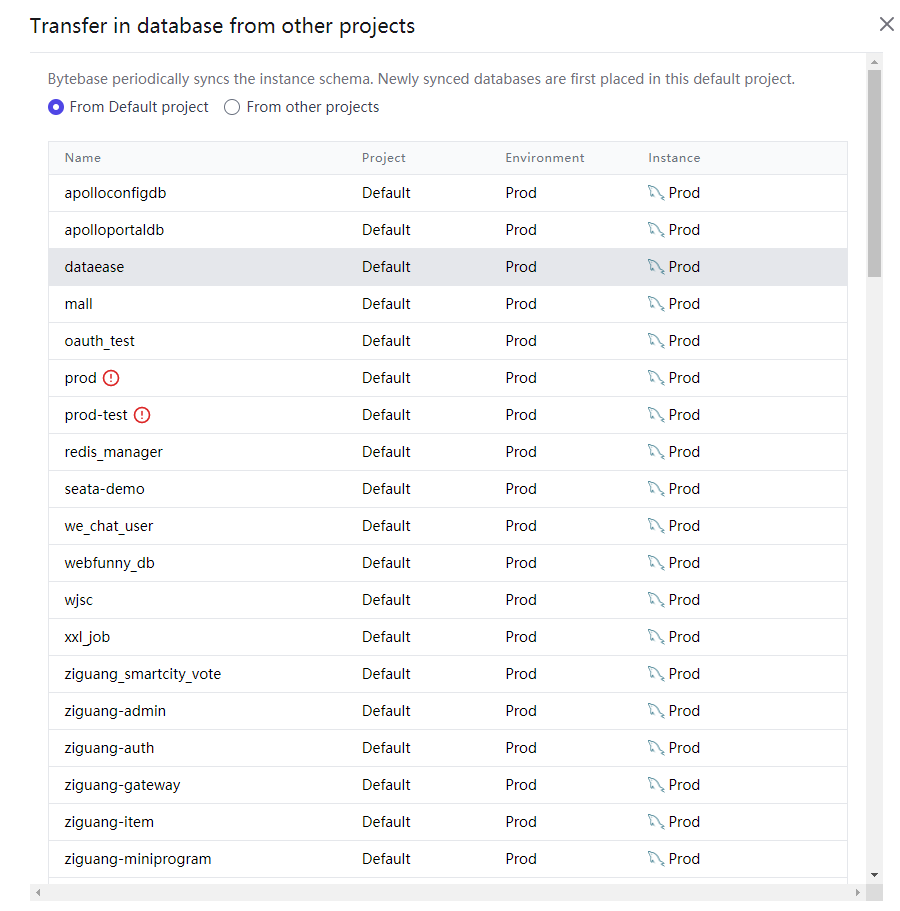Click MySQL dolphin icon in dataease row

pos(656,267)
